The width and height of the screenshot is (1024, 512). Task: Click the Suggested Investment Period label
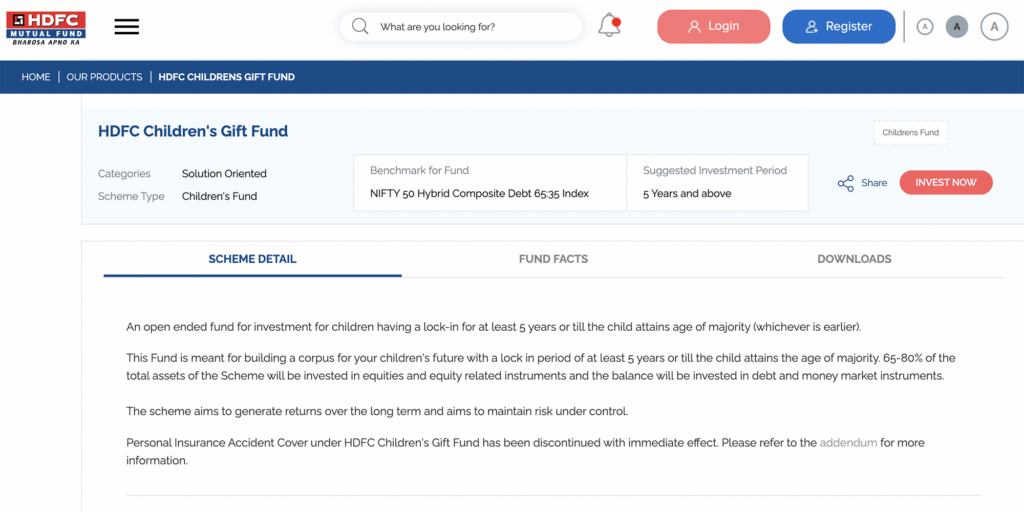714,170
